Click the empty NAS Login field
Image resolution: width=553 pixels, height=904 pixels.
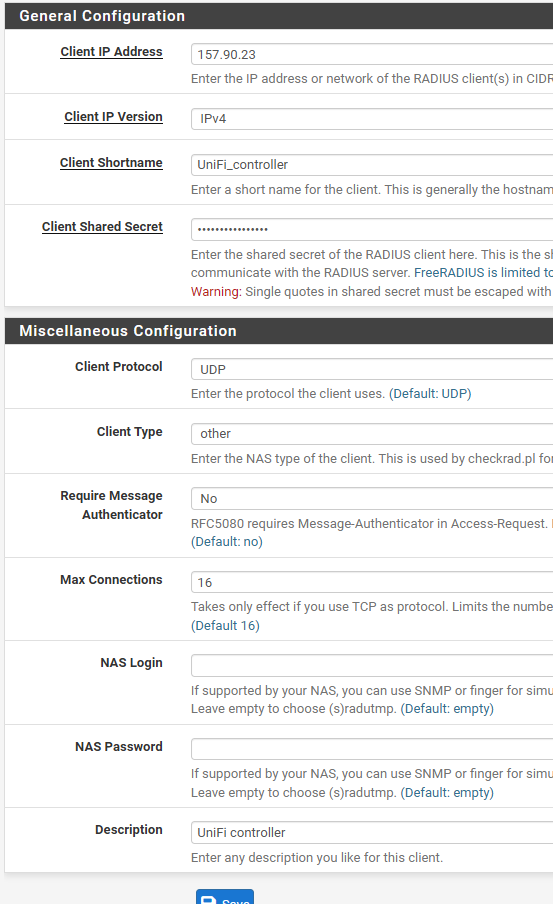click(372, 665)
